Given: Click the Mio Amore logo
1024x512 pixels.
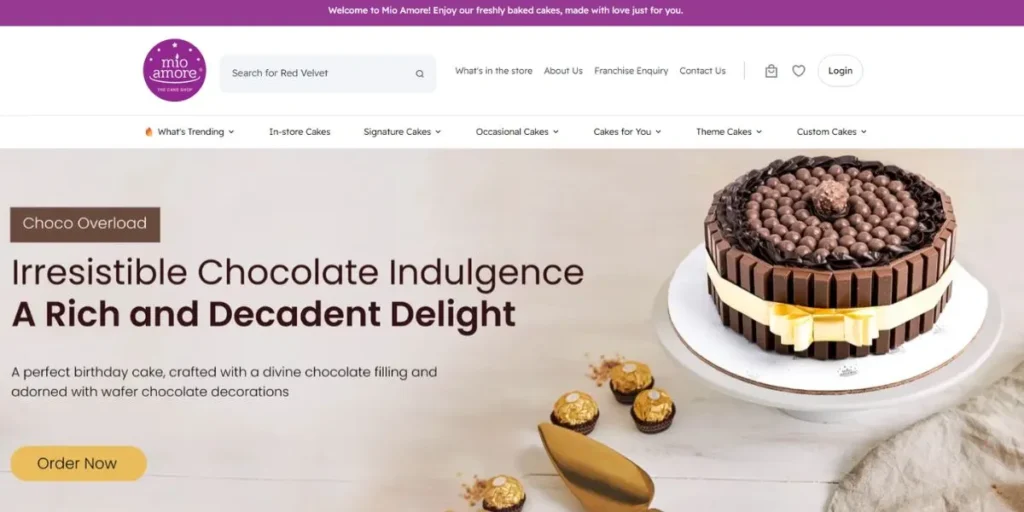Looking at the screenshot, I should tap(174, 70).
